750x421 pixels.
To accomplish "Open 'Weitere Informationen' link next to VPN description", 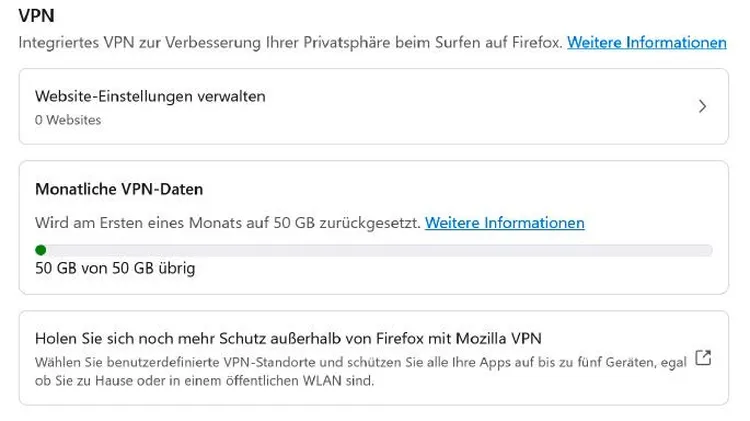I will 647,43.
